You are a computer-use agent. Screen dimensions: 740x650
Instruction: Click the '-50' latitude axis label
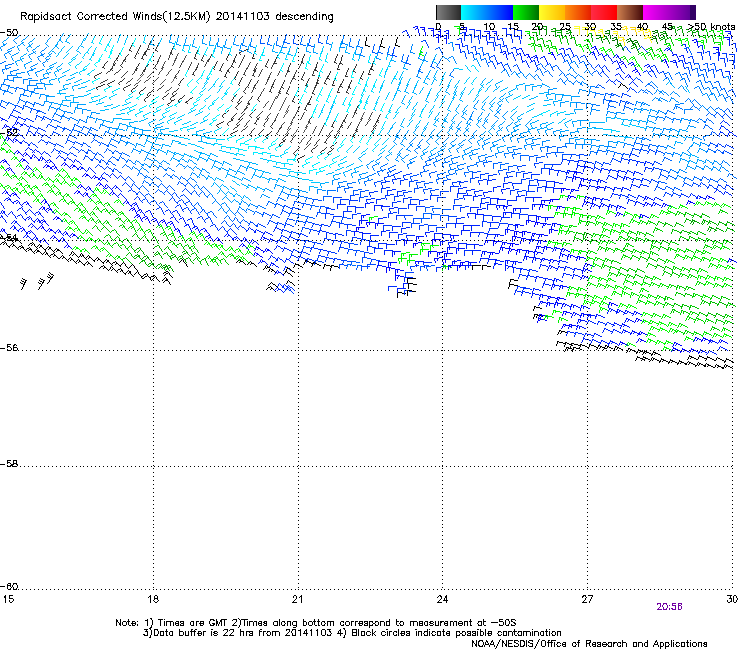[9, 33]
